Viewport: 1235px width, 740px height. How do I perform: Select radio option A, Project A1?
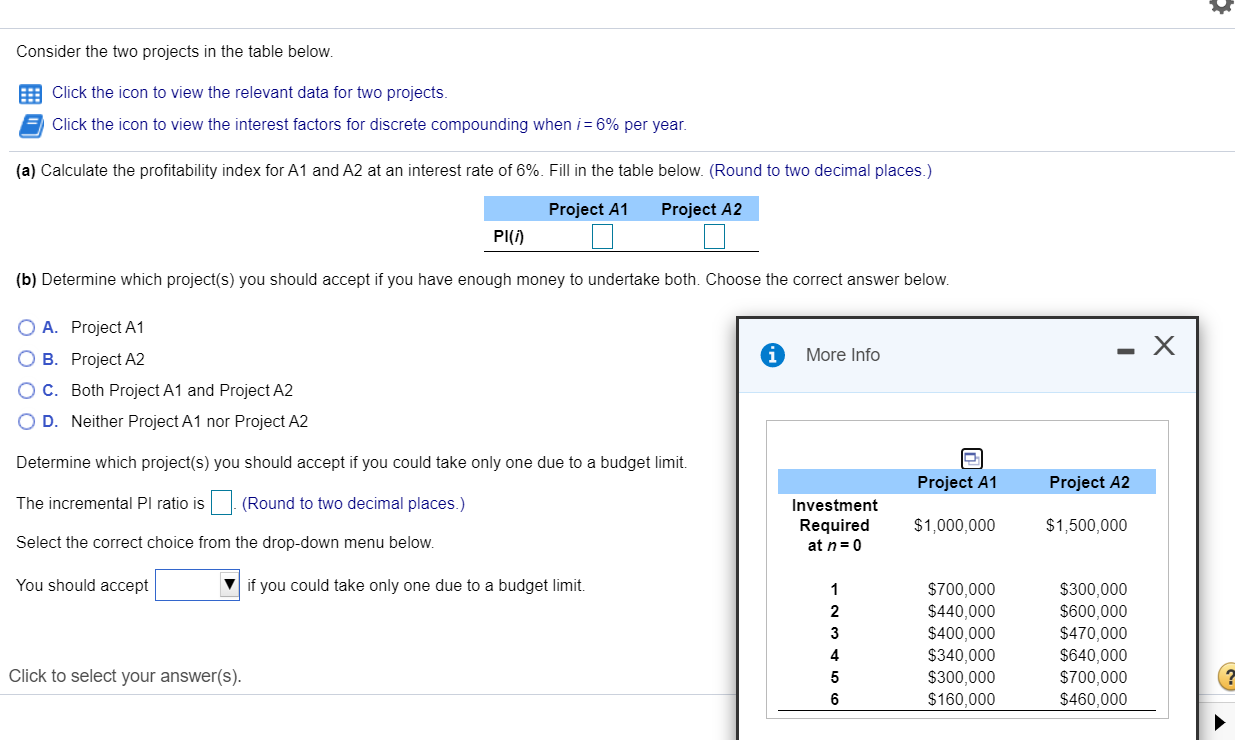[x=27, y=327]
